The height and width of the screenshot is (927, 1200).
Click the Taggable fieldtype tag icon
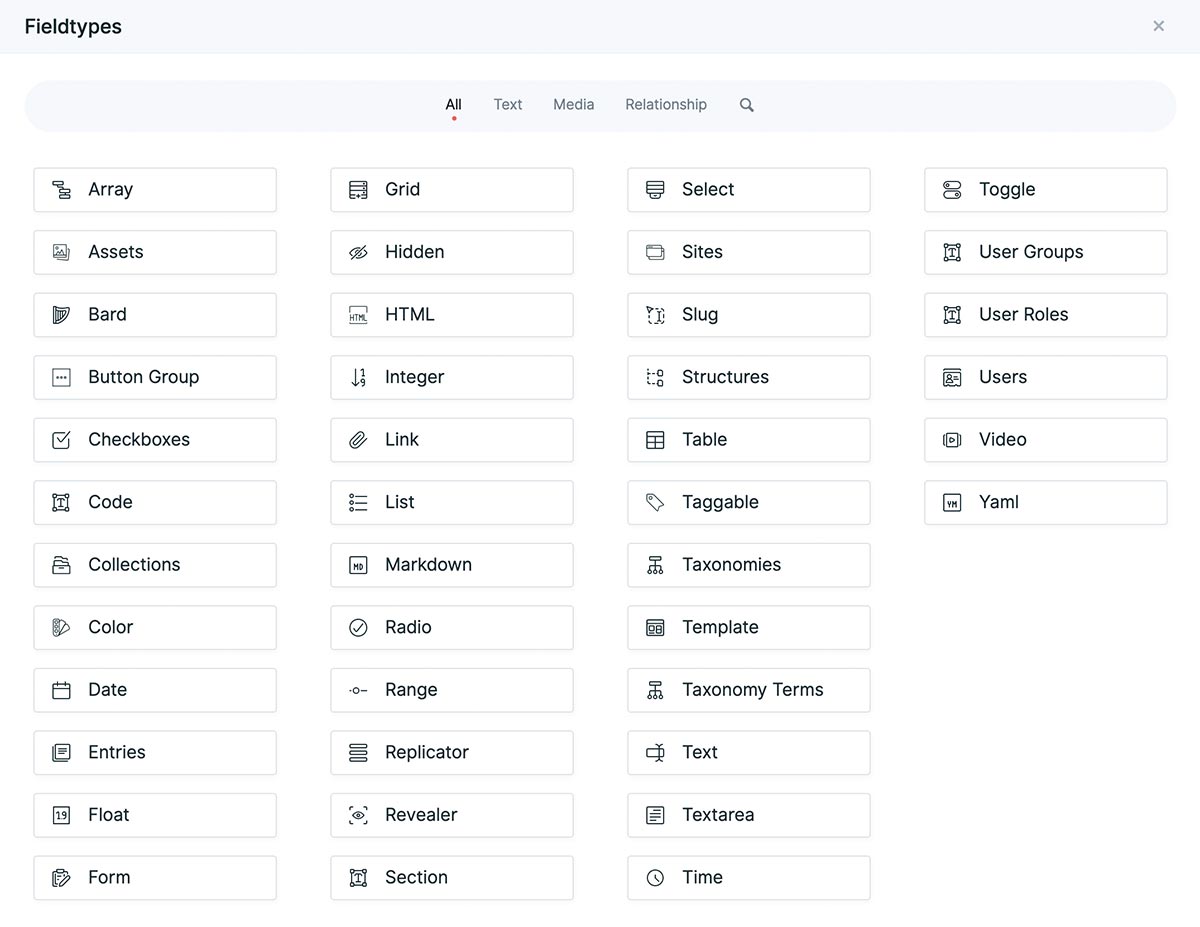(x=654, y=502)
